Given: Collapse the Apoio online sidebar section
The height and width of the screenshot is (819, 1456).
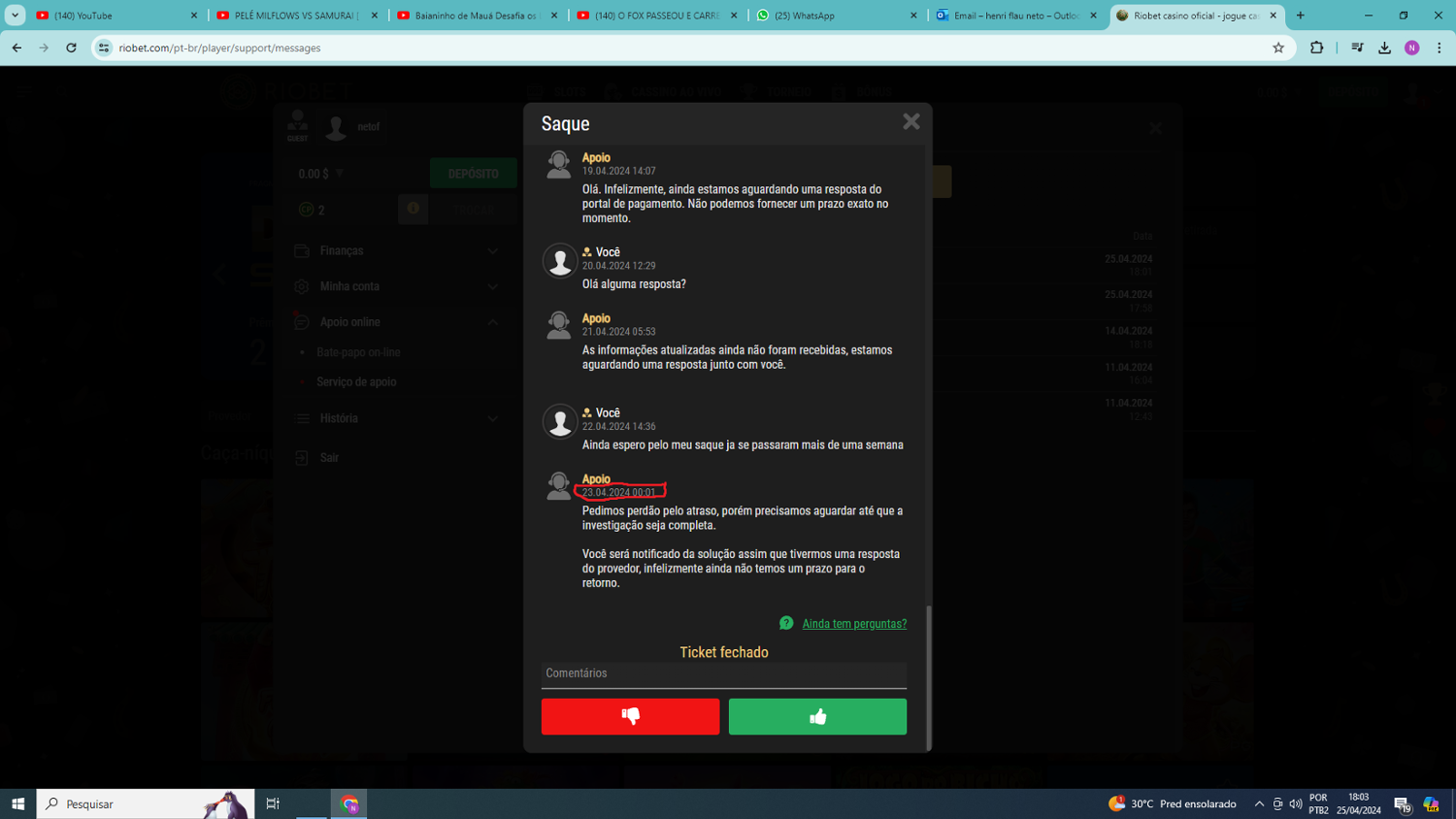Looking at the screenshot, I should (x=492, y=322).
